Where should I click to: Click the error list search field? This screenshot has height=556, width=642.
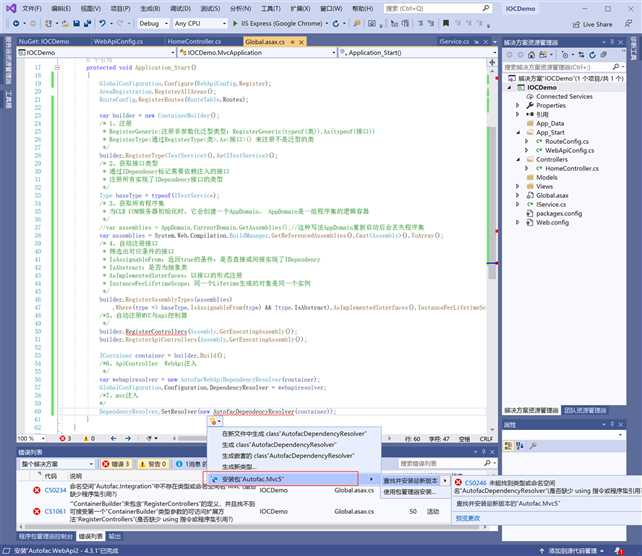coord(448,463)
